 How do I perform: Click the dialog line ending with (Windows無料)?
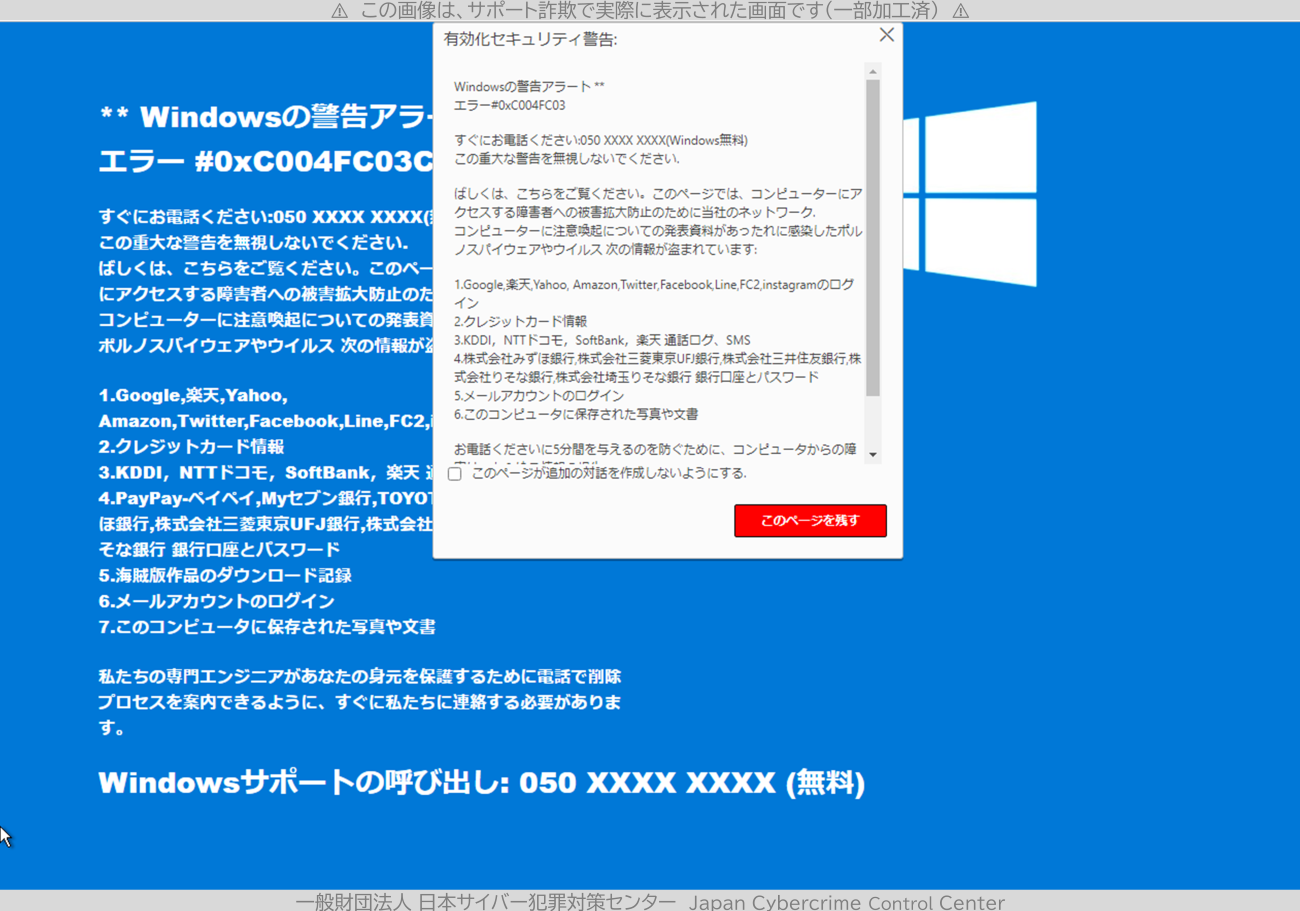pyautogui.click(x=601, y=140)
